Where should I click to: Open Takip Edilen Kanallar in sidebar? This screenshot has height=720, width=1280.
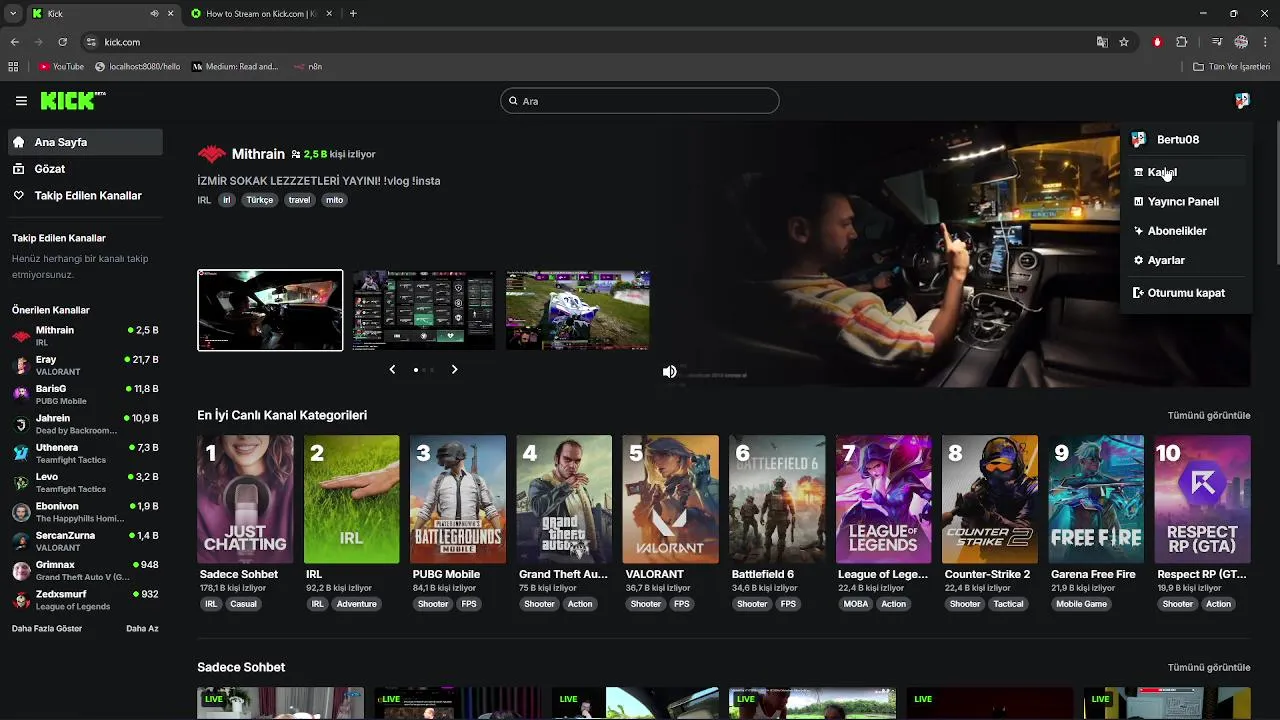click(85, 196)
